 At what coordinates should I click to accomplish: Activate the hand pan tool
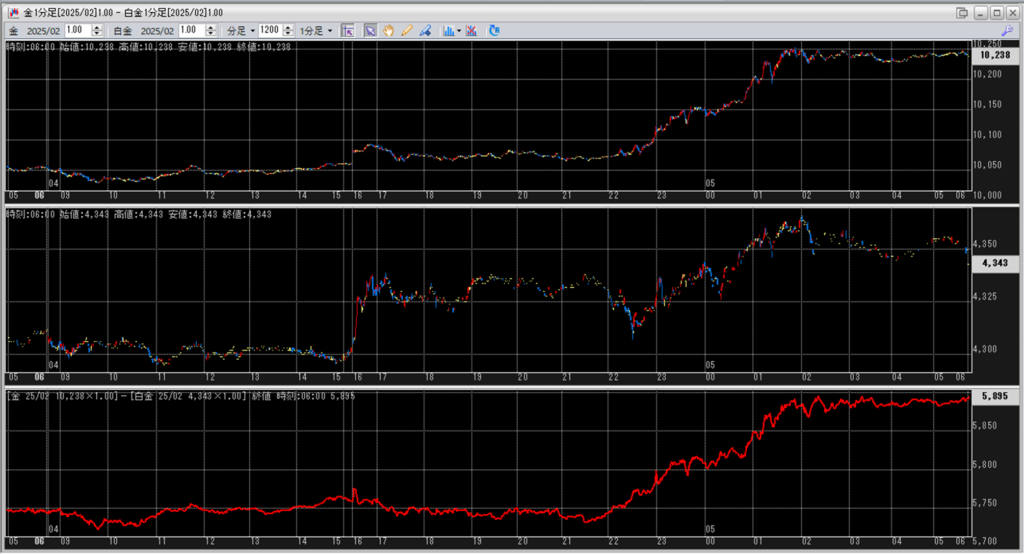(388, 31)
